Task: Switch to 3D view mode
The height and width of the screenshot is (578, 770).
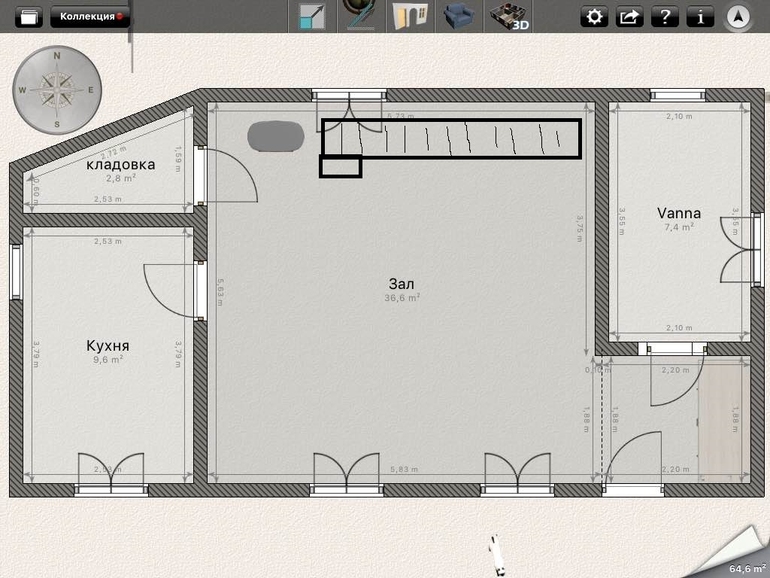Action: click(x=509, y=17)
